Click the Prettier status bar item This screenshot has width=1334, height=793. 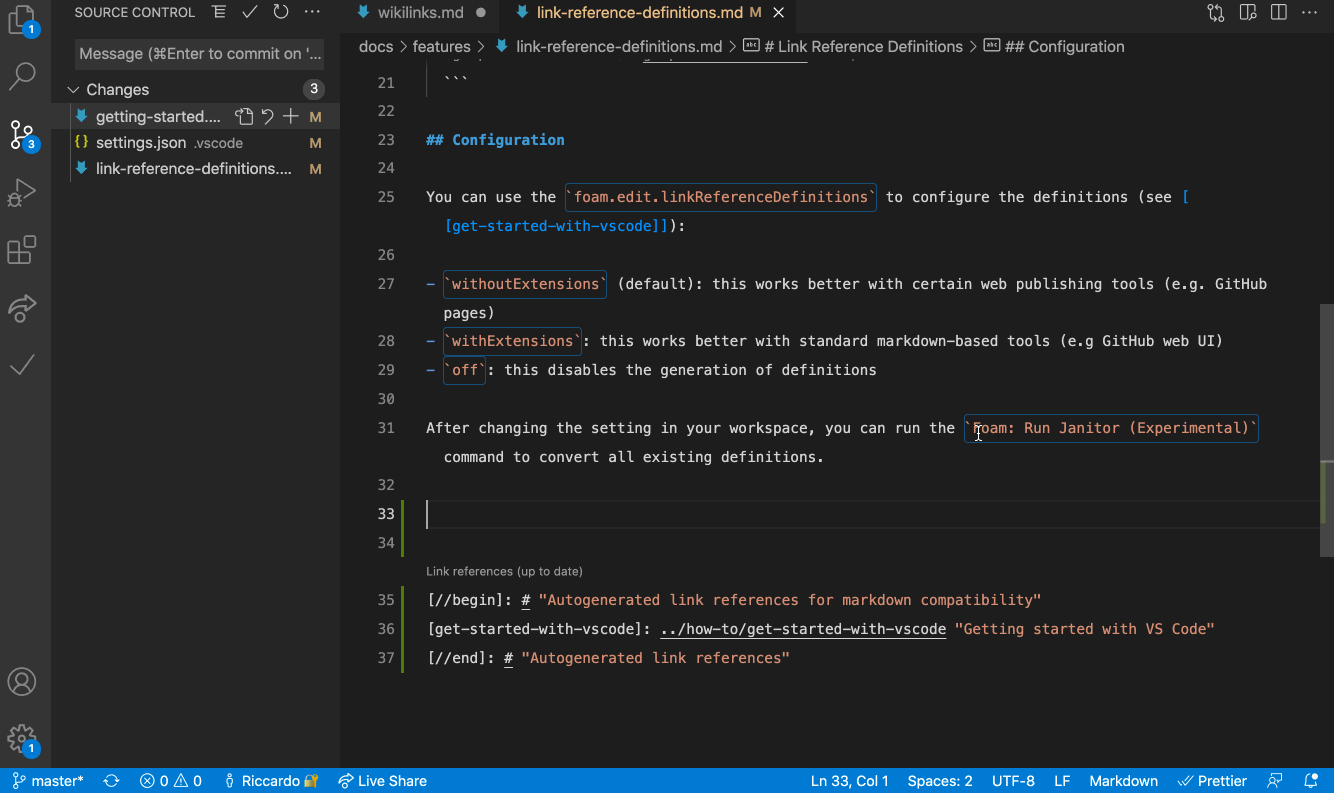click(1212, 780)
